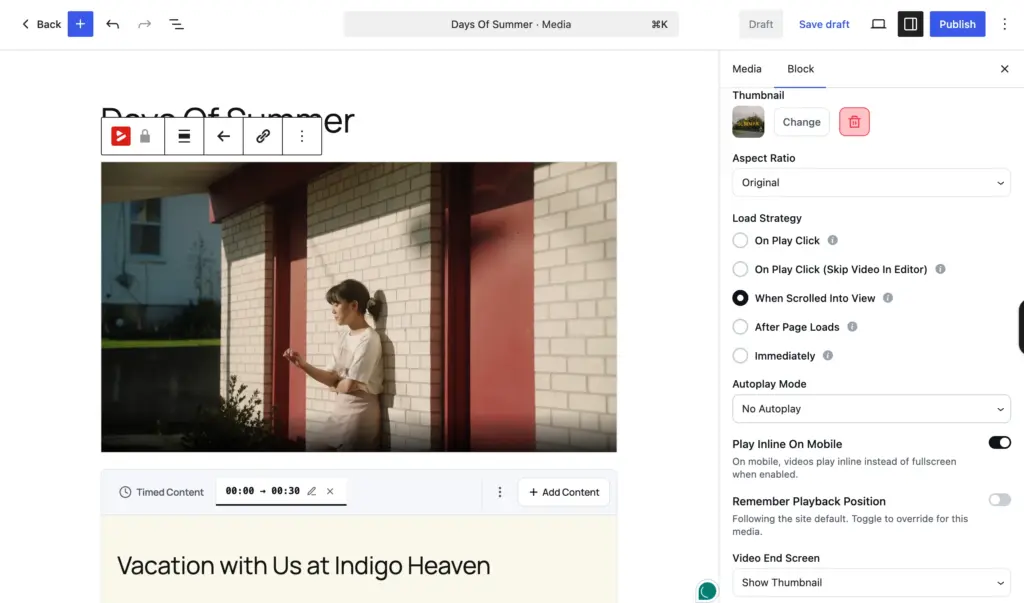The height and width of the screenshot is (603, 1024).
Task: Select the On Play Click load strategy
Action: point(740,240)
